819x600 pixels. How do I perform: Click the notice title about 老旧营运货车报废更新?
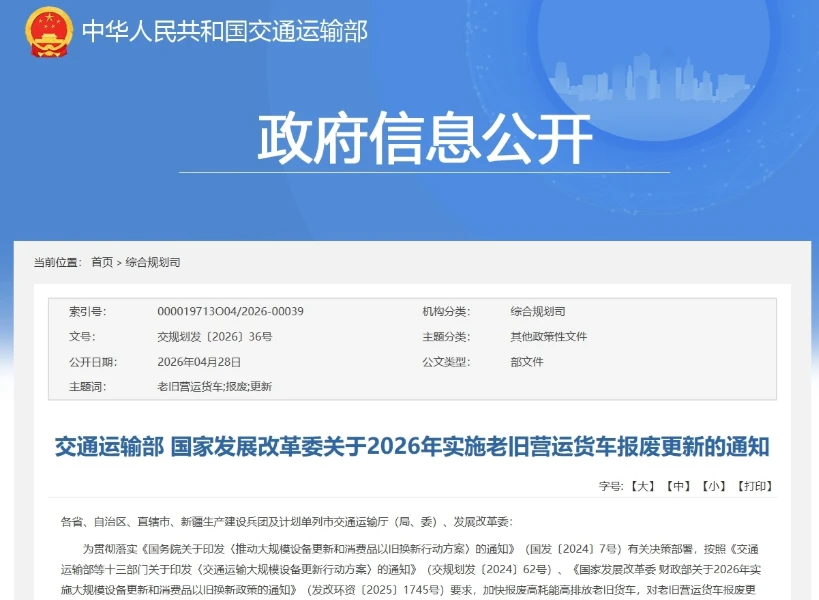(x=412, y=447)
